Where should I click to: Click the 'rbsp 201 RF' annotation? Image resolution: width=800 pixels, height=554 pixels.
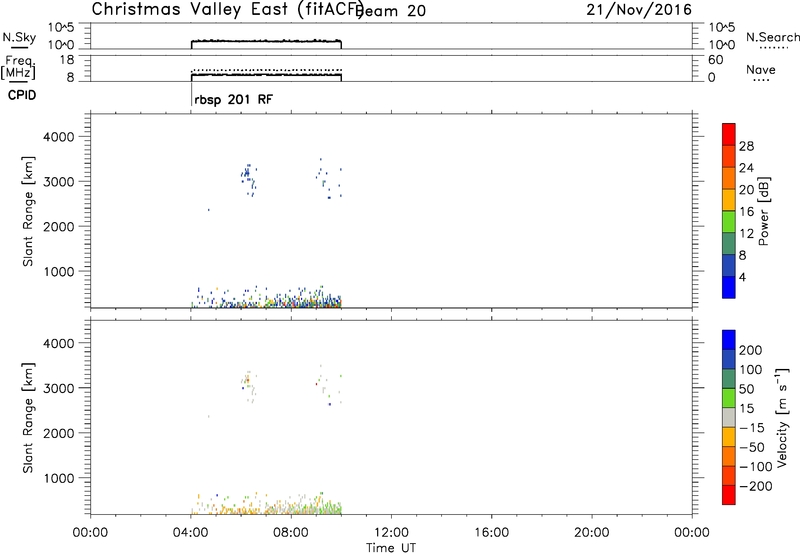pyautogui.click(x=234, y=99)
